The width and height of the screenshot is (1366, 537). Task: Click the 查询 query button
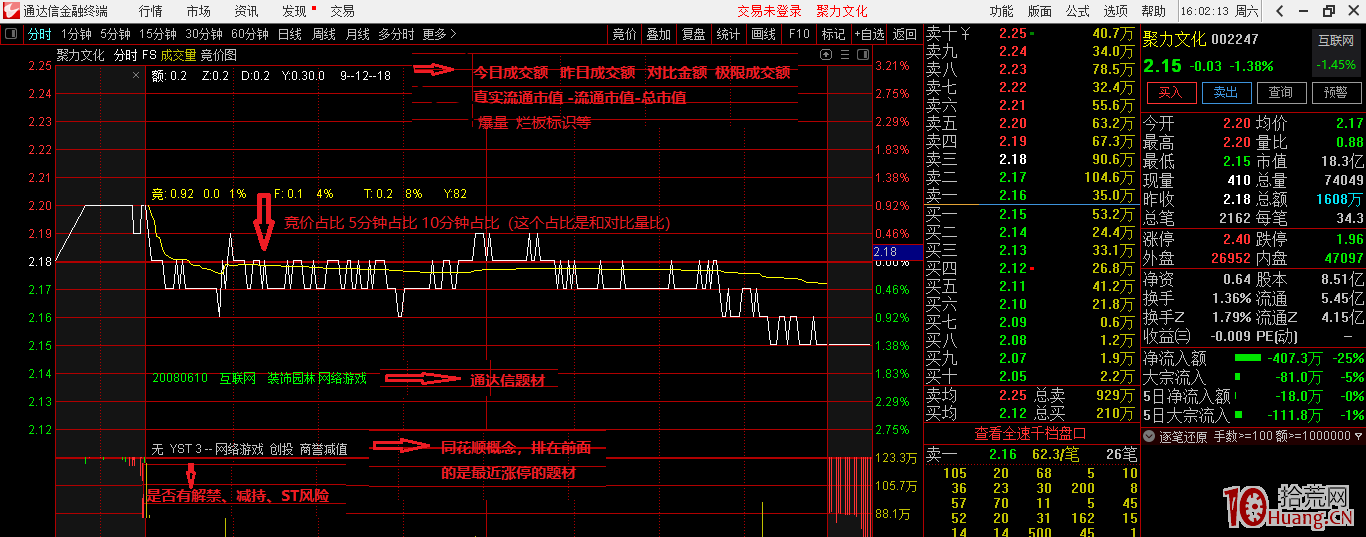pyautogui.click(x=1280, y=92)
